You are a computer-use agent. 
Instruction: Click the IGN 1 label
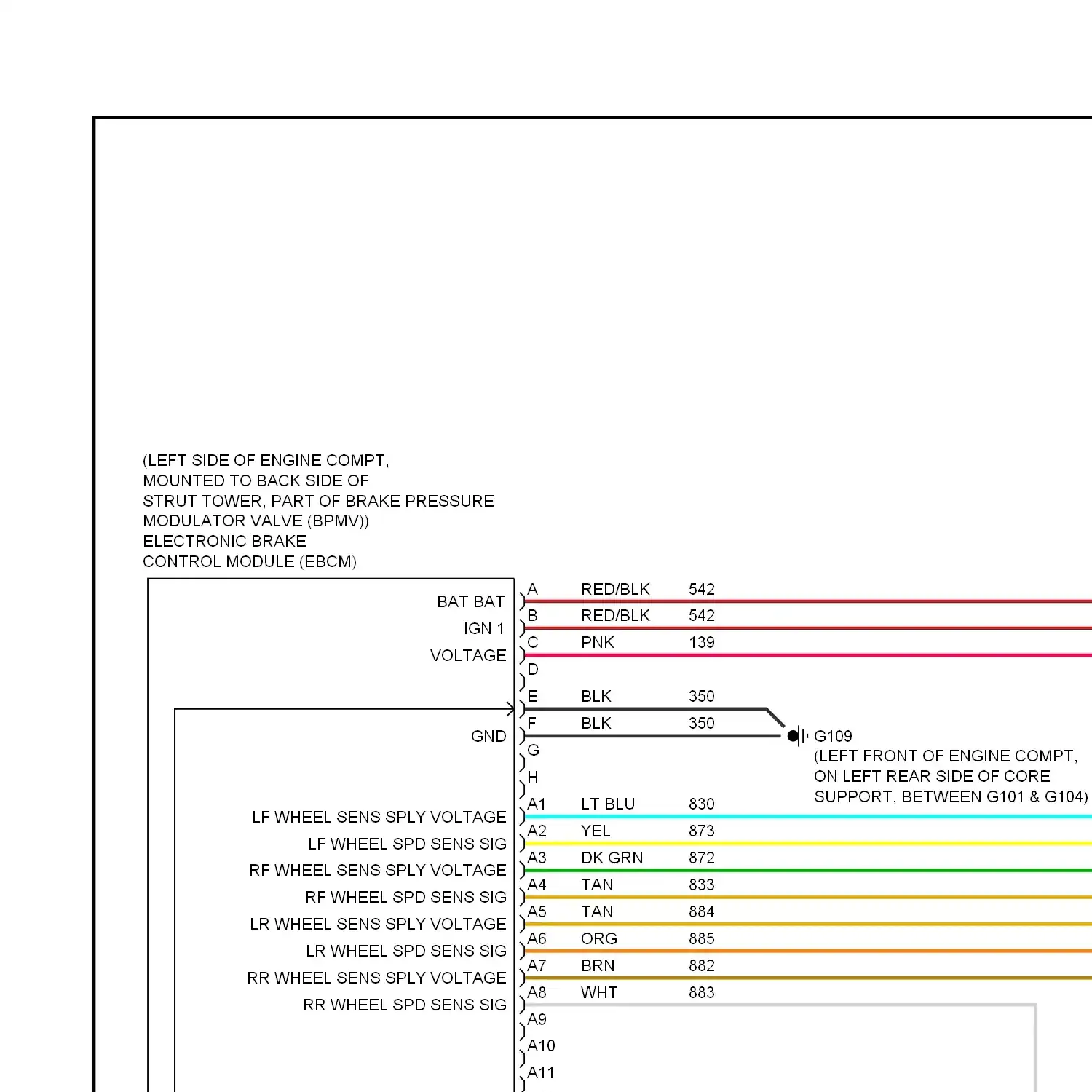pos(484,628)
